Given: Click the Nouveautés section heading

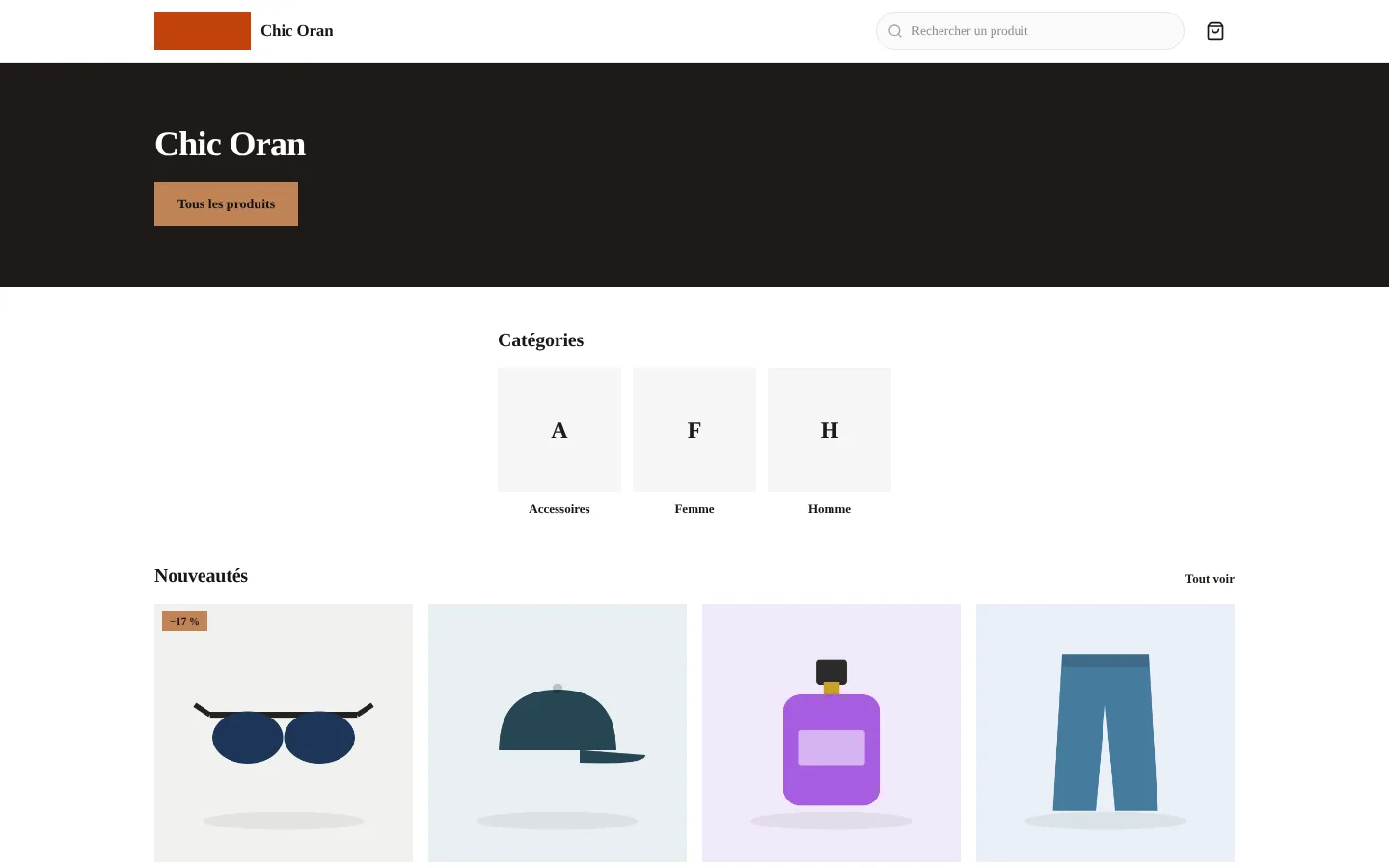Looking at the screenshot, I should click(201, 576).
